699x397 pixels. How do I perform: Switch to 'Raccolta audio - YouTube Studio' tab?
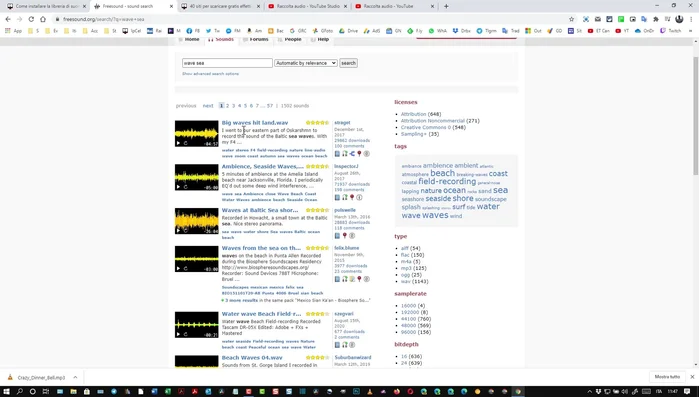pyautogui.click(x=307, y=6)
